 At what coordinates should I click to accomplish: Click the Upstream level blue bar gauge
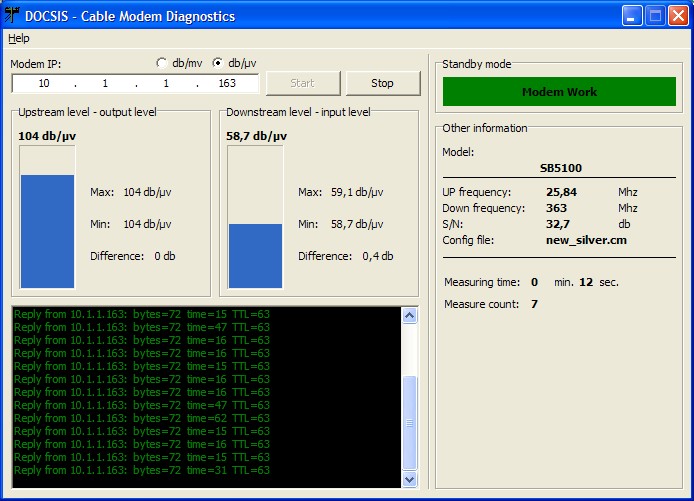coord(47,217)
